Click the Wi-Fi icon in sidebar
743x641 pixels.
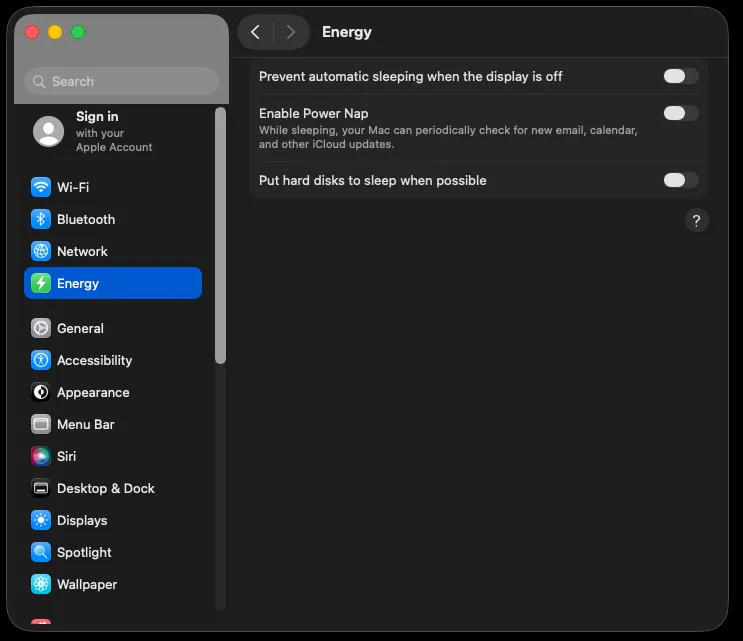(x=41, y=187)
